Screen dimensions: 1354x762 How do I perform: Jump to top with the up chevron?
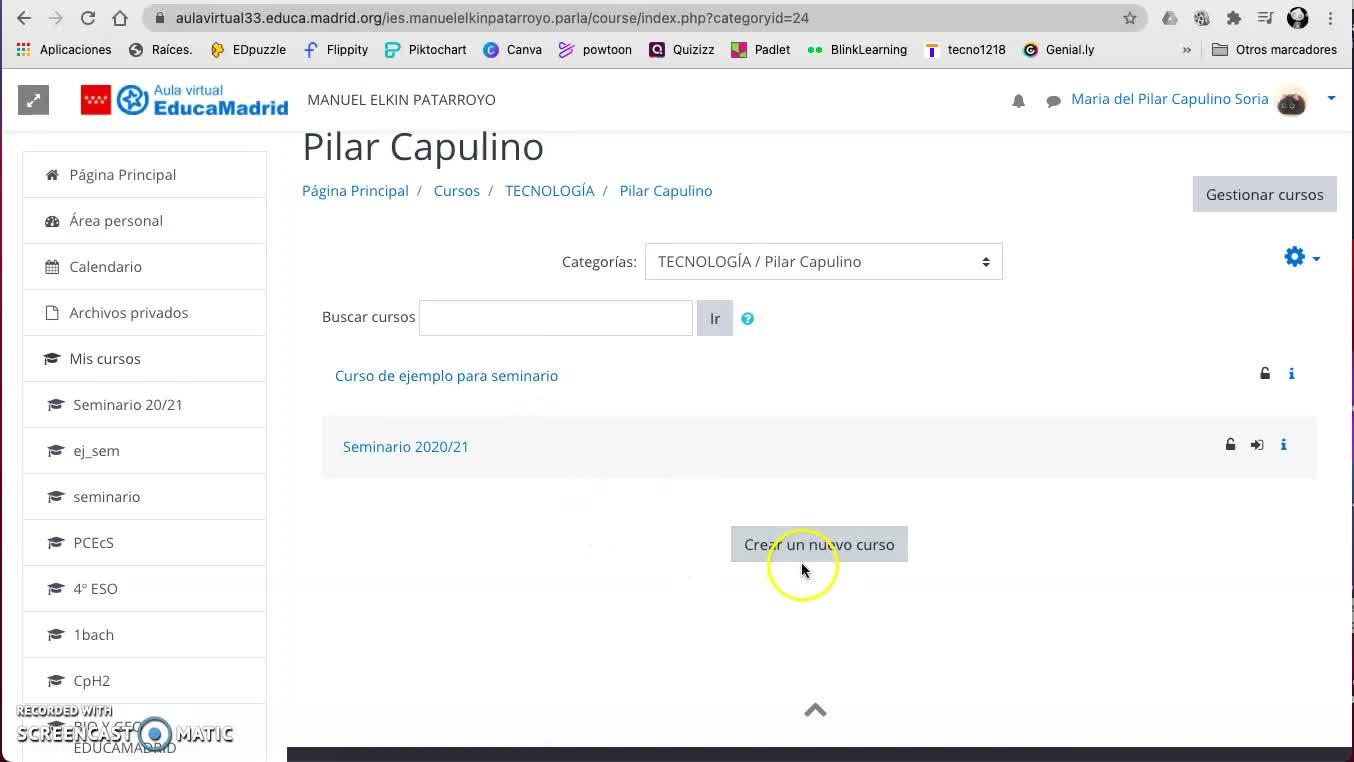point(815,710)
